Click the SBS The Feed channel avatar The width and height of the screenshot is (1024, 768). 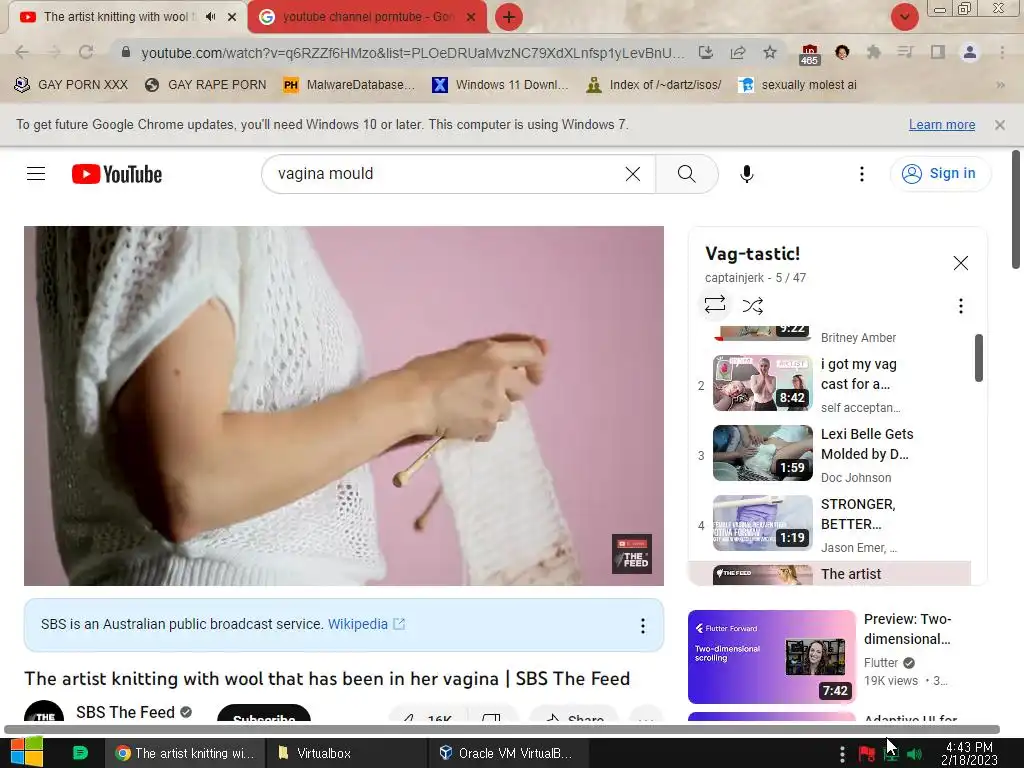click(x=44, y=711)
